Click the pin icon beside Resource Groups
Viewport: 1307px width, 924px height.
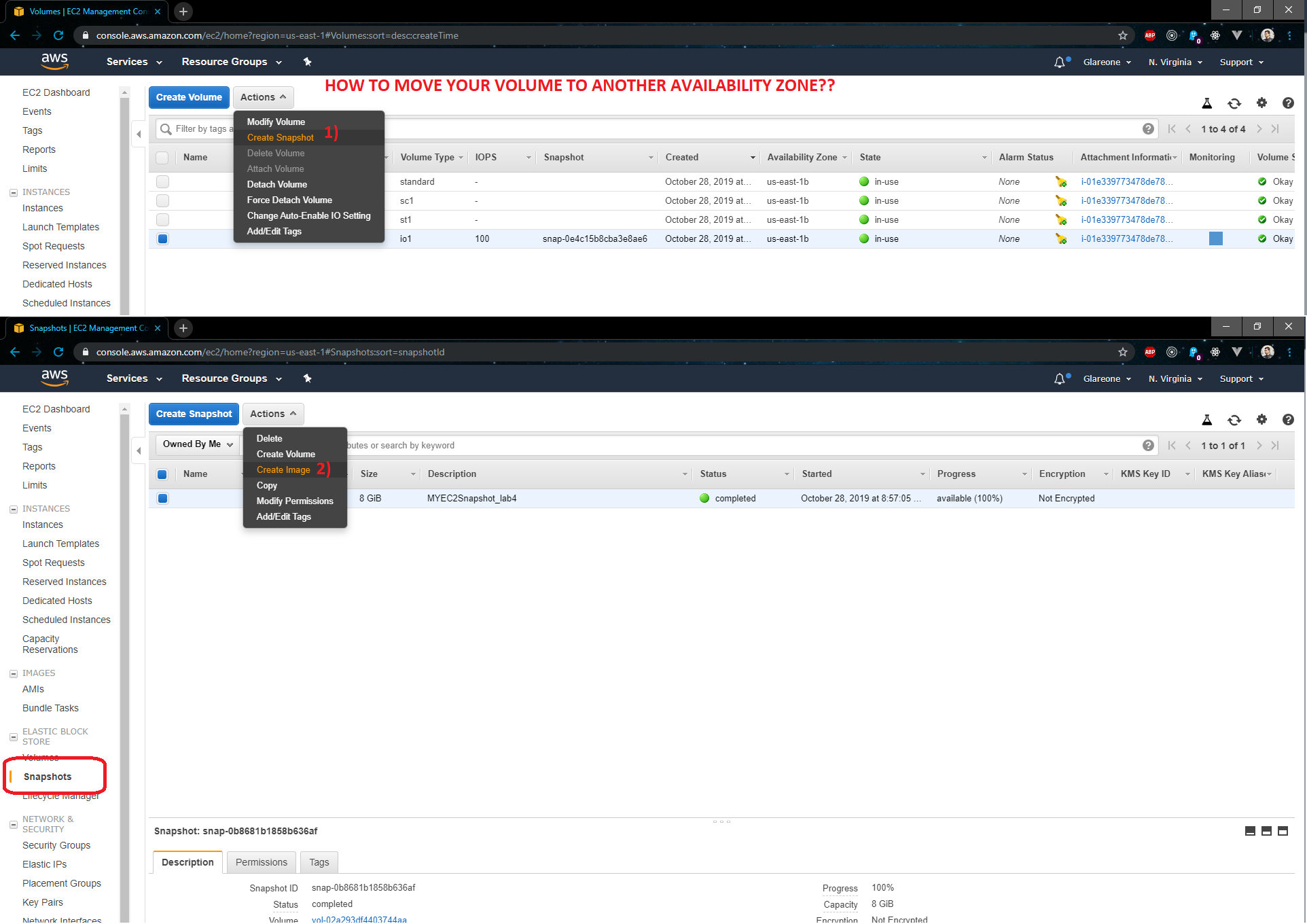point(307,62)
